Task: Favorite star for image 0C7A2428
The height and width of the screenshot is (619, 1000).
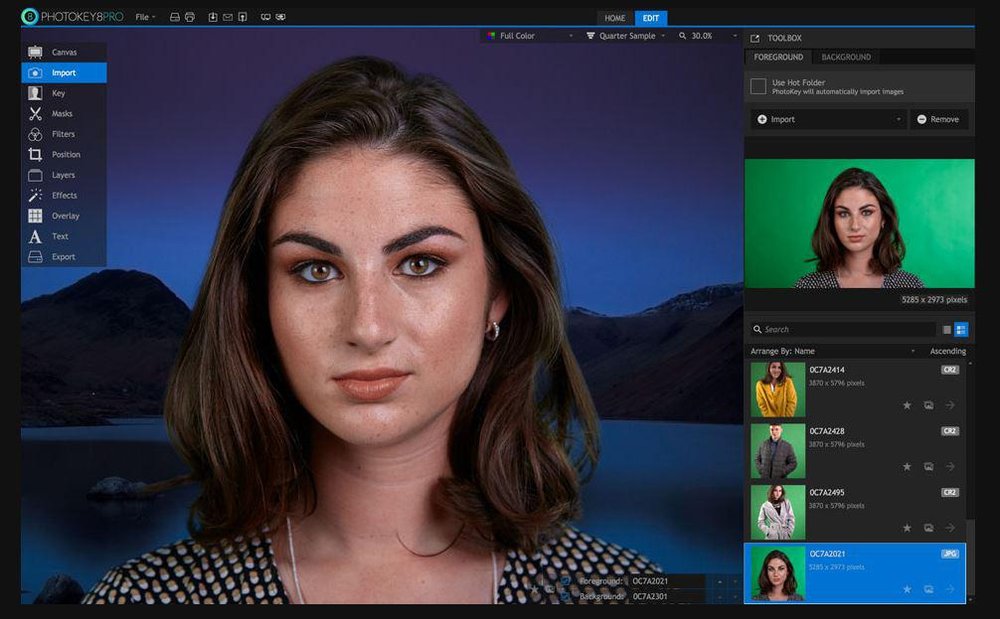Action: (907, 467)
